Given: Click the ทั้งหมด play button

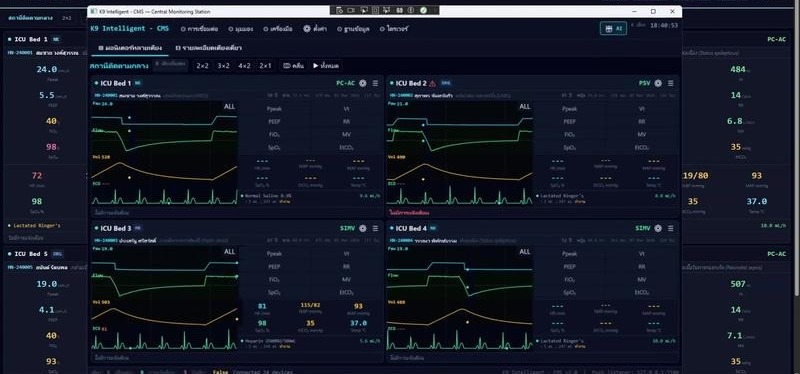Looking at the screenshot, I should pos(326,66).
